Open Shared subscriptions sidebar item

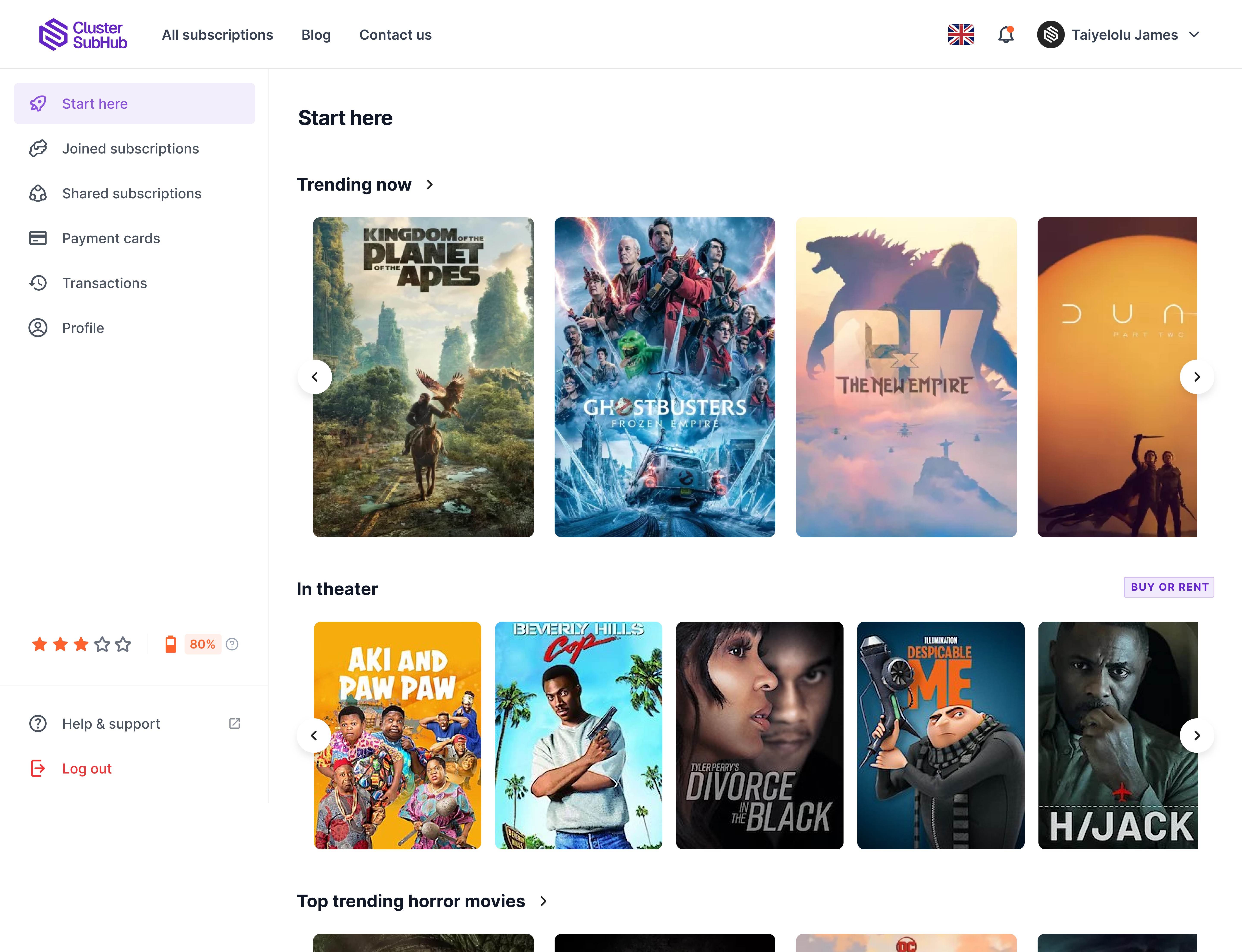pyautogui.click(x=132, y=193)
